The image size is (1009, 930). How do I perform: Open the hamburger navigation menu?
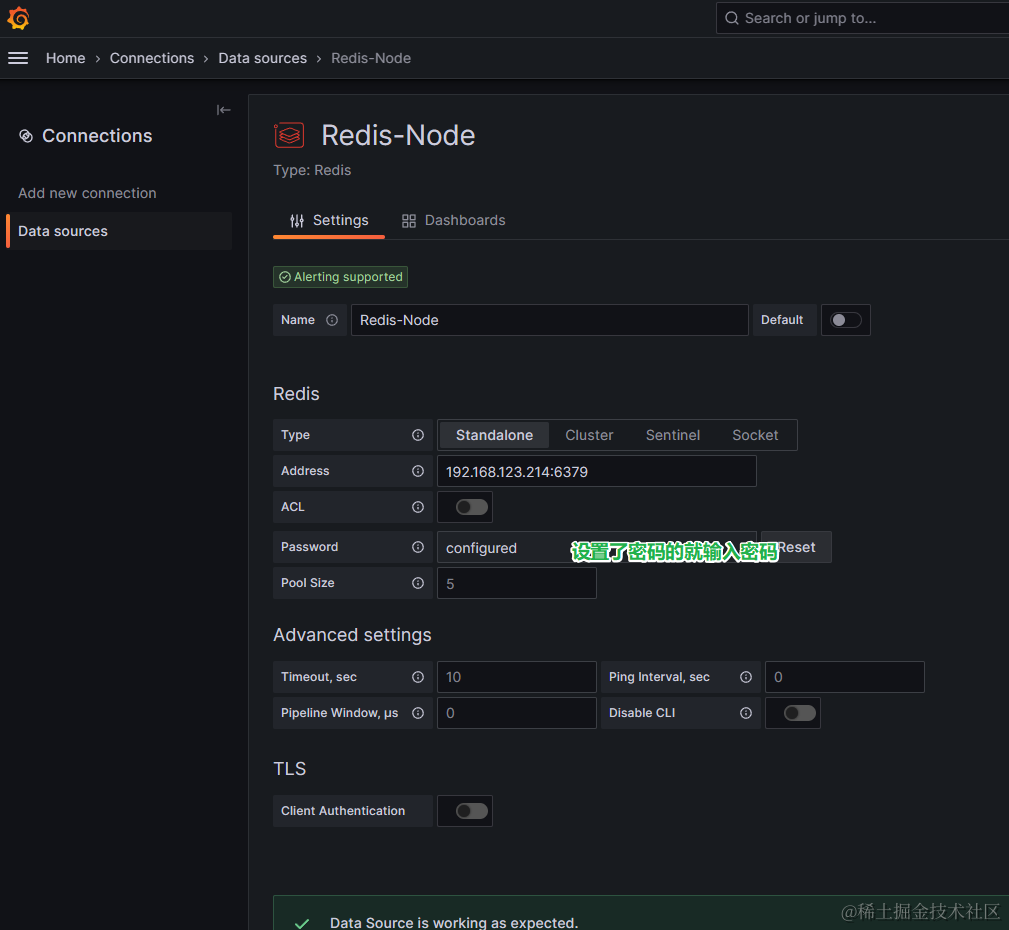click(18, 58)
